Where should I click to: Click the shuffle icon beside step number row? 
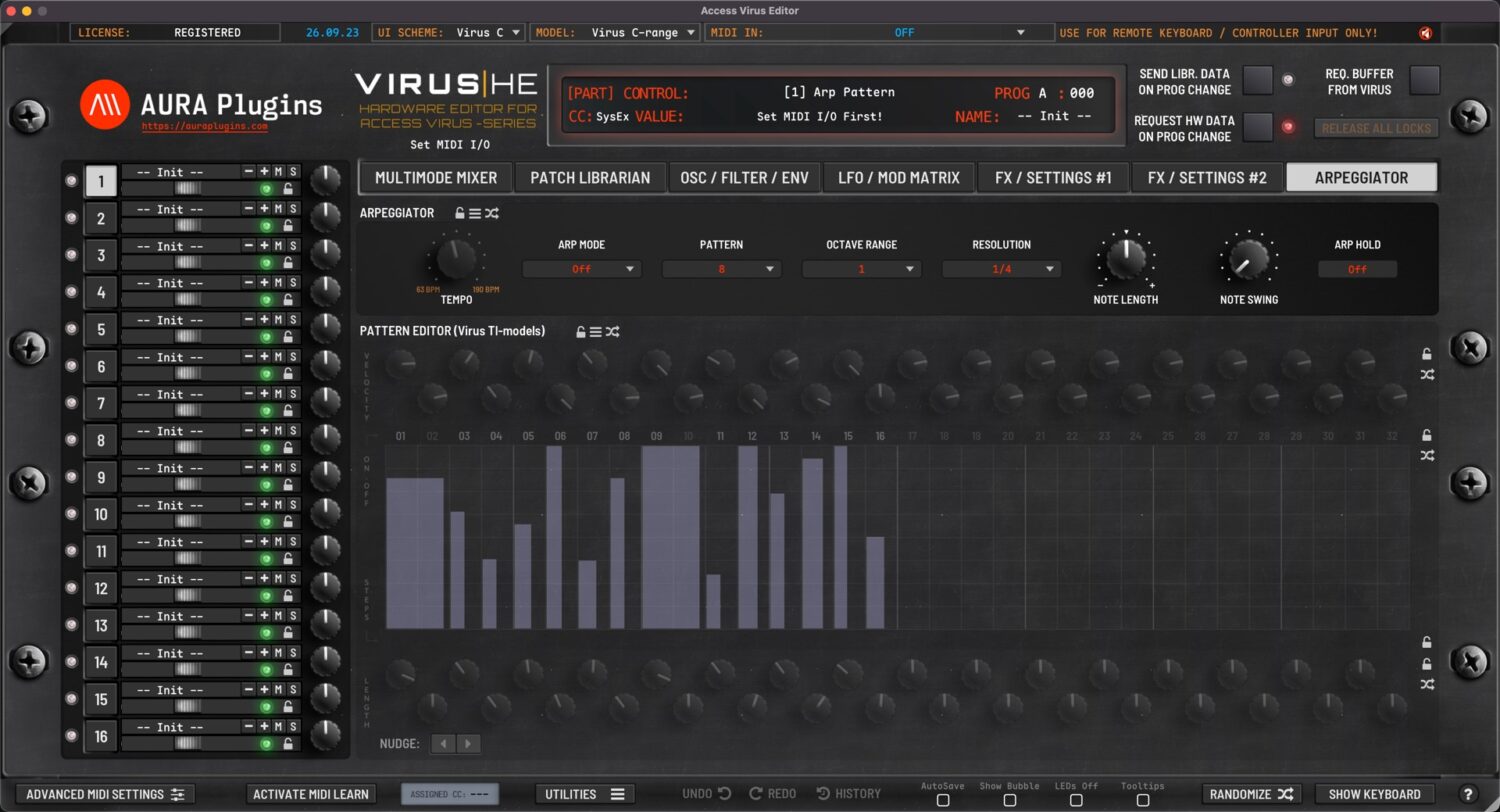(x=1427, y=456)
